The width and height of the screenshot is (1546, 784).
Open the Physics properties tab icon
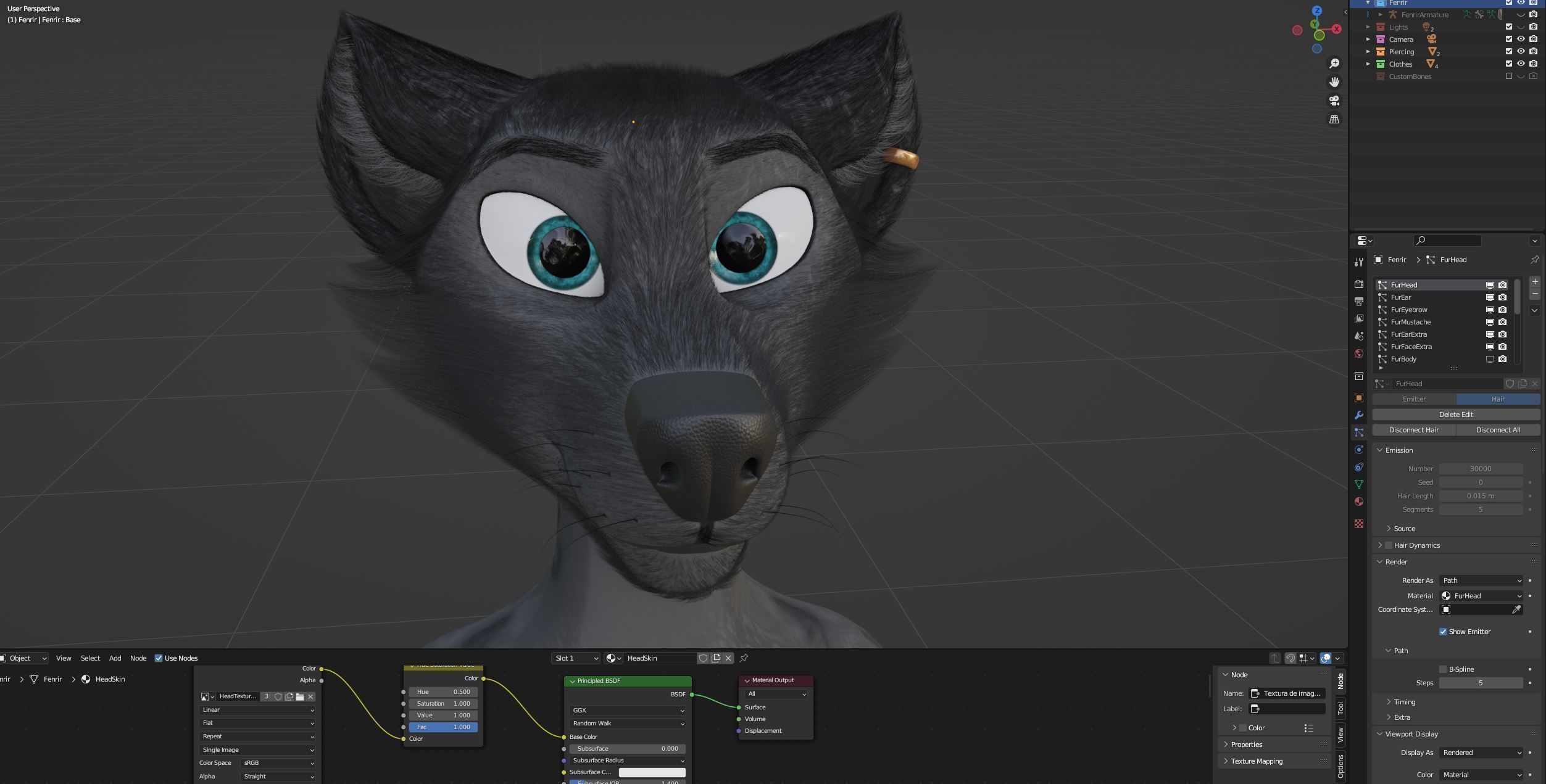point(1358,450)
